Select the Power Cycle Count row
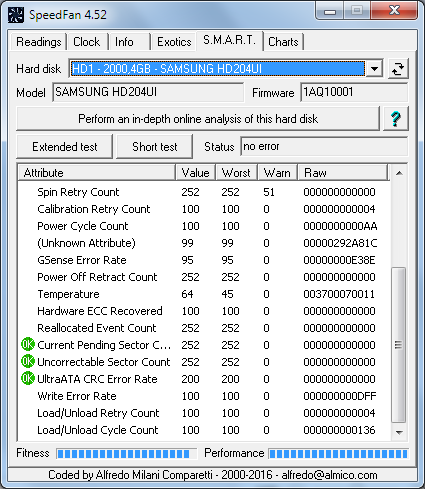Viewport: 425px width, 489px height. point(204,226)
